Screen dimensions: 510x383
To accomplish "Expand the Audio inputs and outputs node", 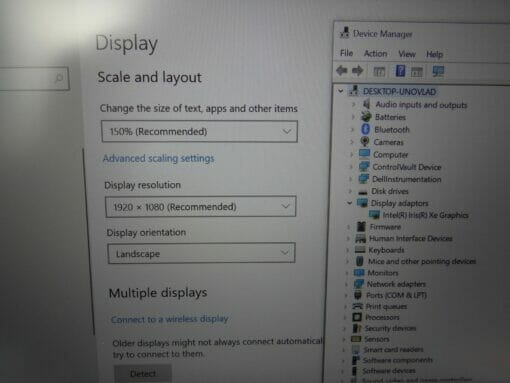I will click(x=354, y=104).
